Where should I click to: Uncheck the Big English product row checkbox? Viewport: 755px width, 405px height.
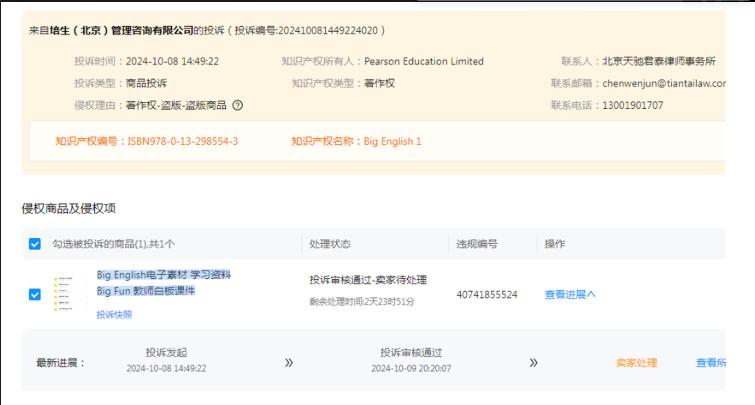(36, 294)
